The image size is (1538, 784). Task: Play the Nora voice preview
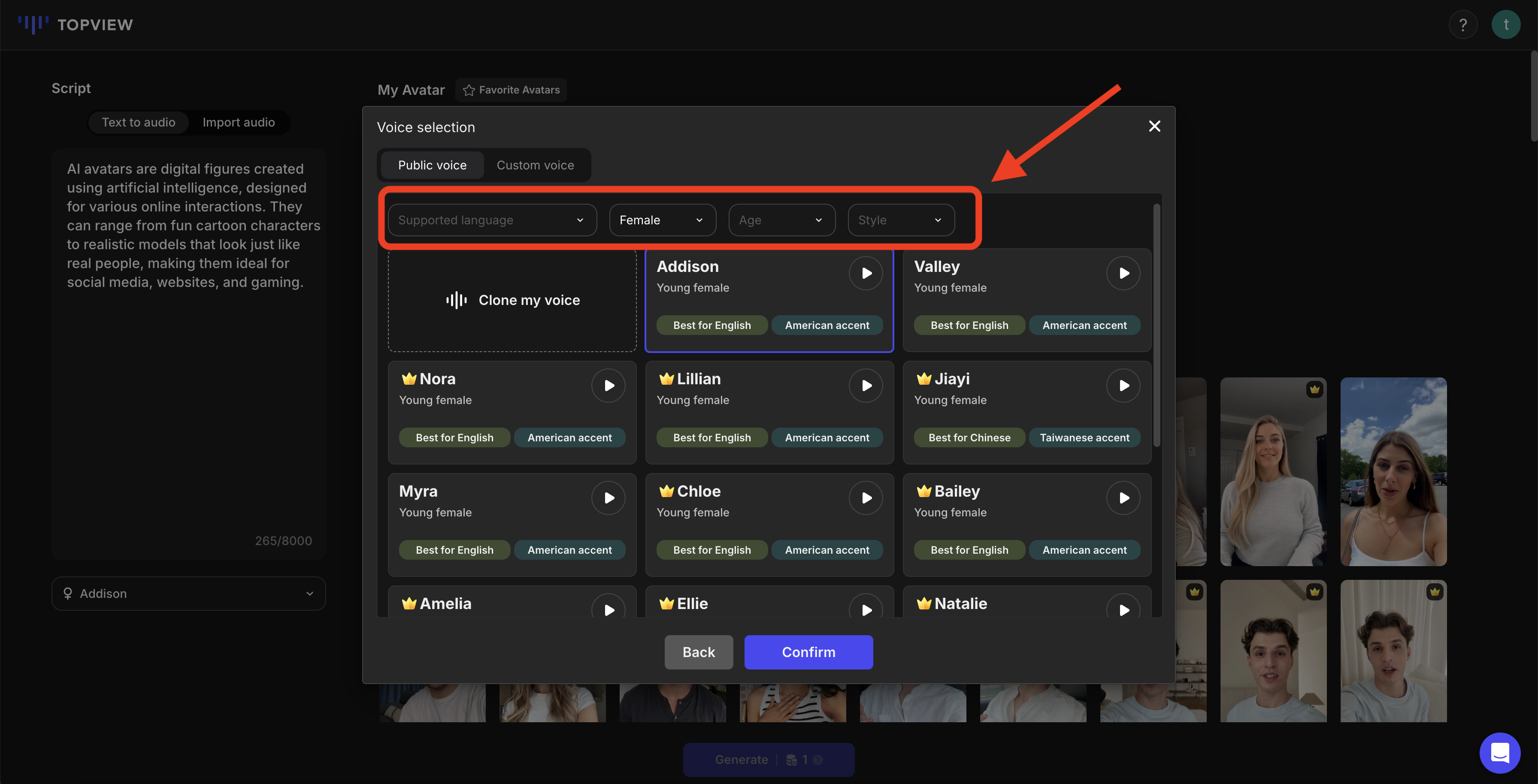[609, 386]
